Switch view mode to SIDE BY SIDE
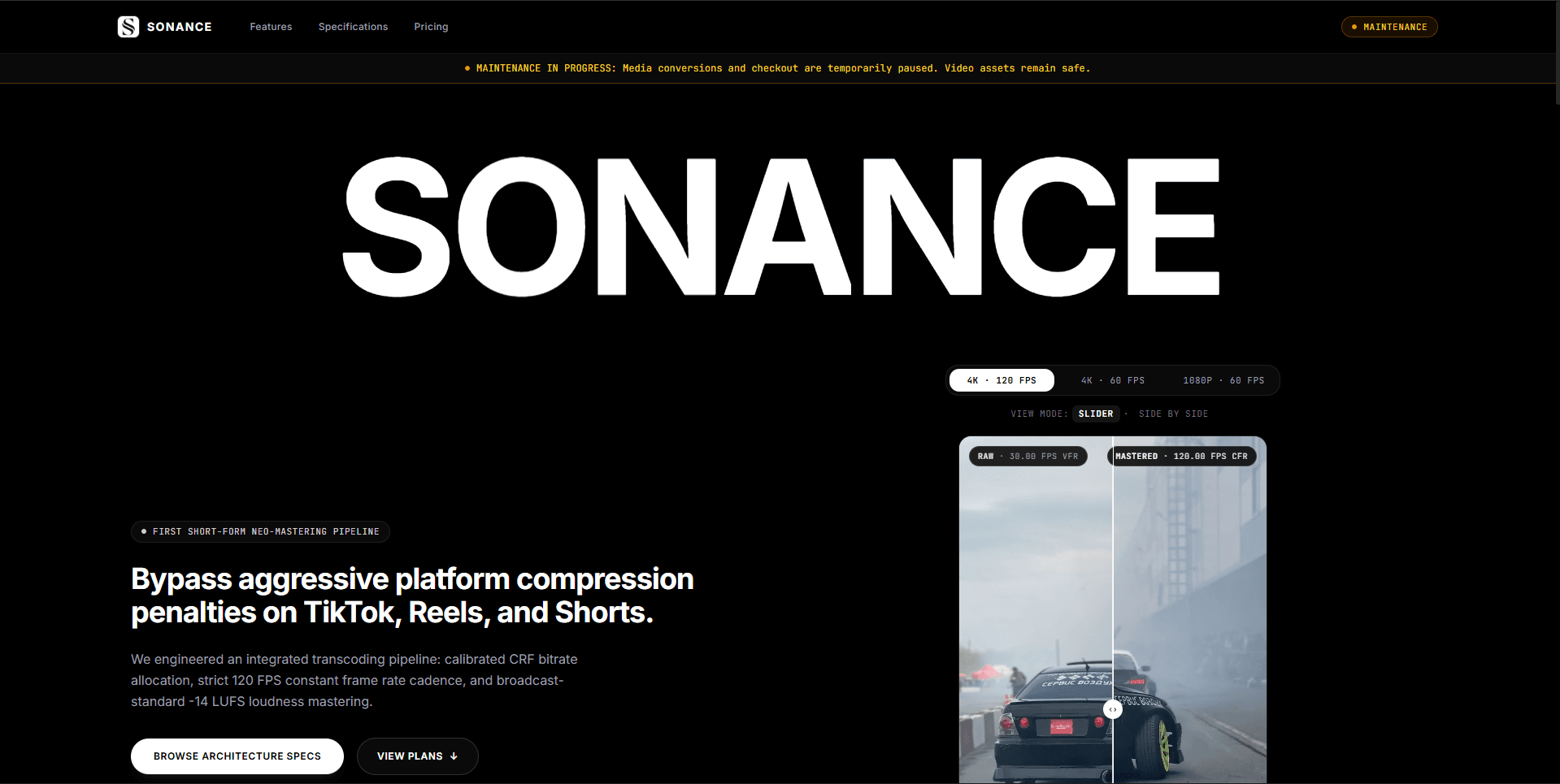 click(1173, 414)
